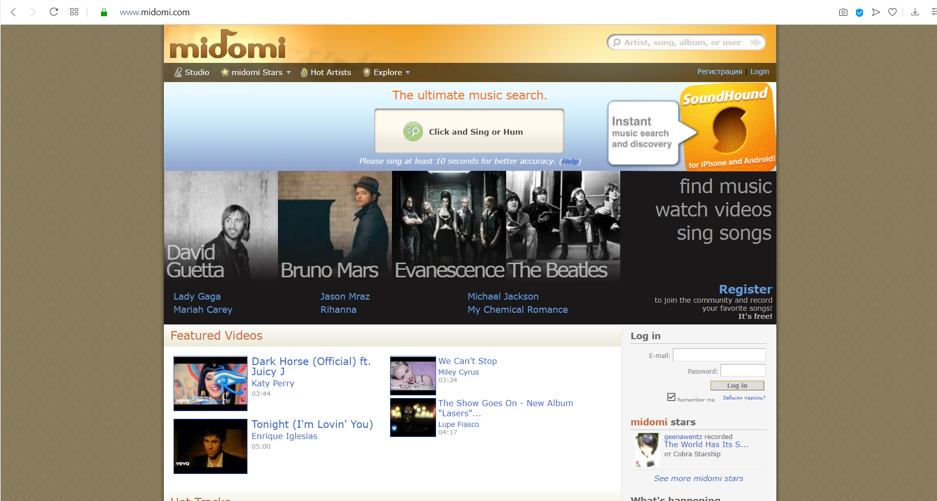937x501 pixels.
Task: Play The Show Goes On video thumbnail
Action: (x=413, y=417)
